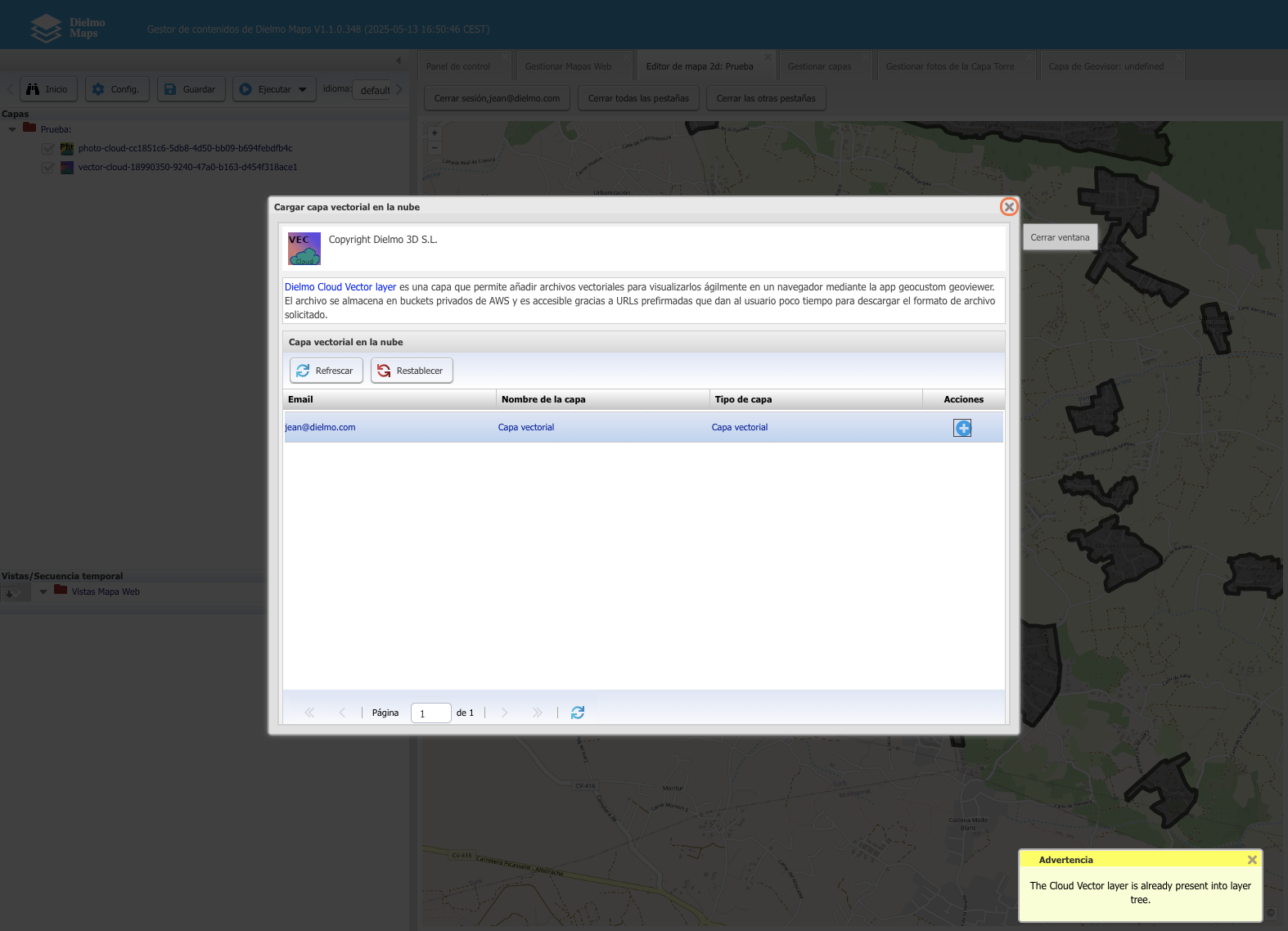Go to last page arrow in pager
The image size is (1288, 931).
(x=538, y=713)
